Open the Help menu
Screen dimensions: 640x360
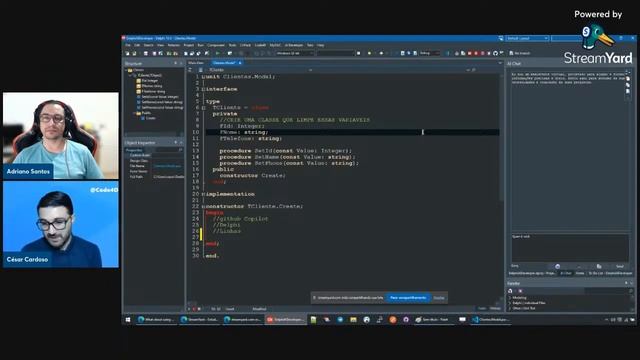click(321, 45)
